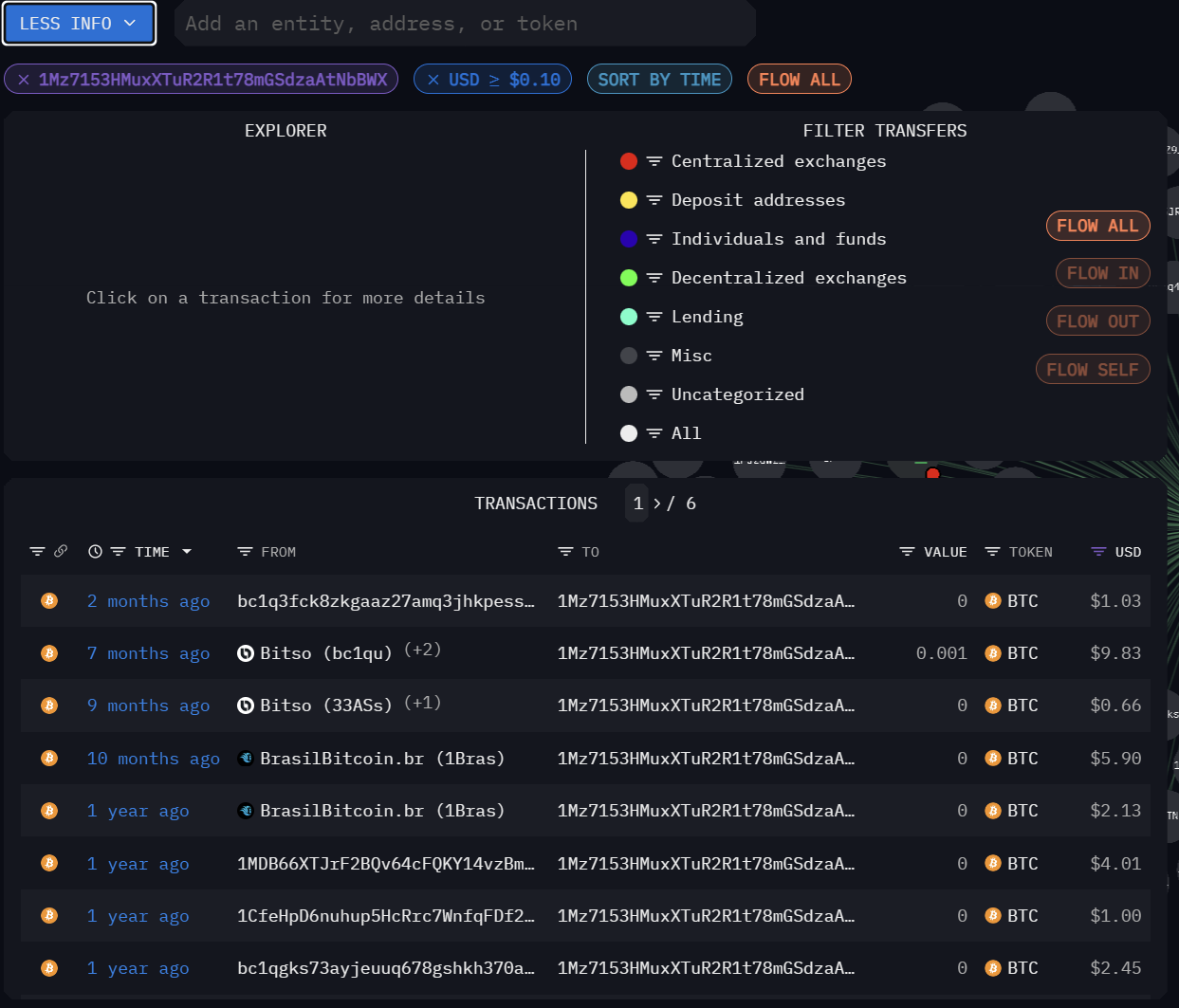Viewport: 1179px width, 1008px height.
Task: Open TIME column filter icon
Action: 118,551
